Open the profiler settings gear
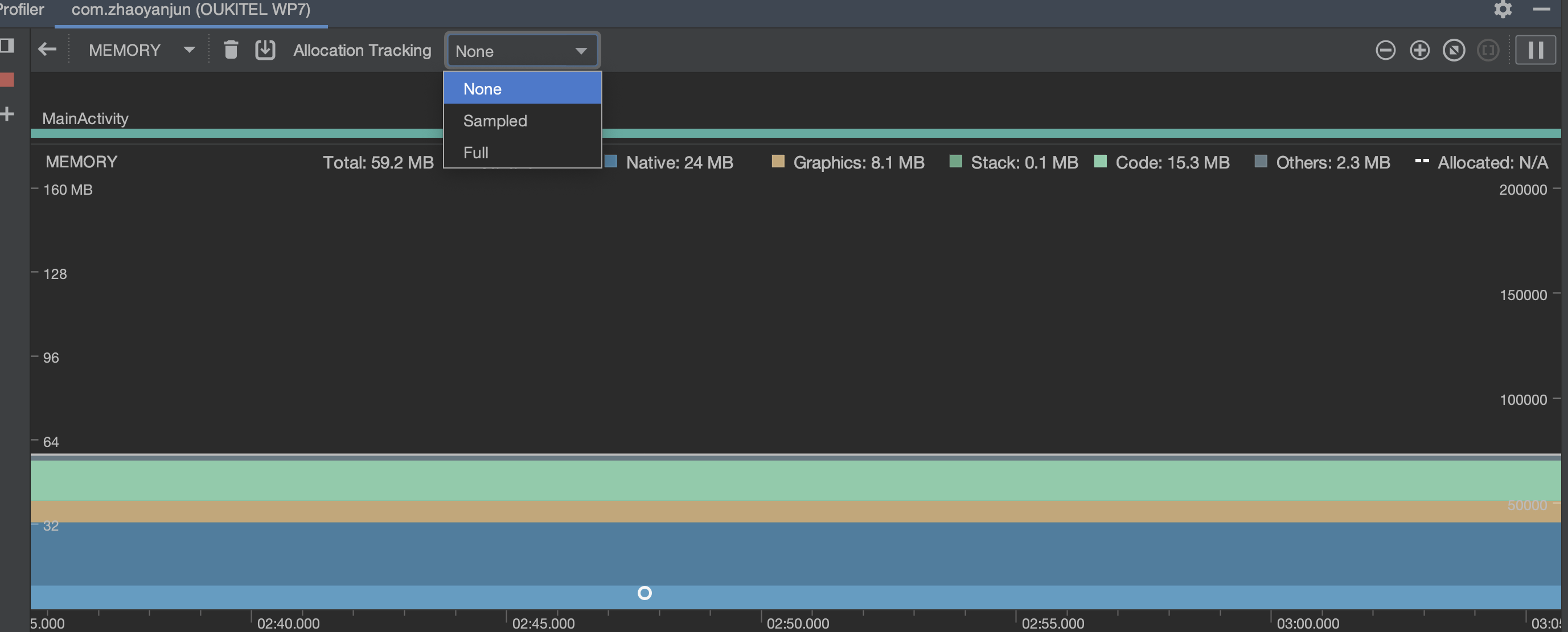The image size is (1568, 632). (1503, 9)
